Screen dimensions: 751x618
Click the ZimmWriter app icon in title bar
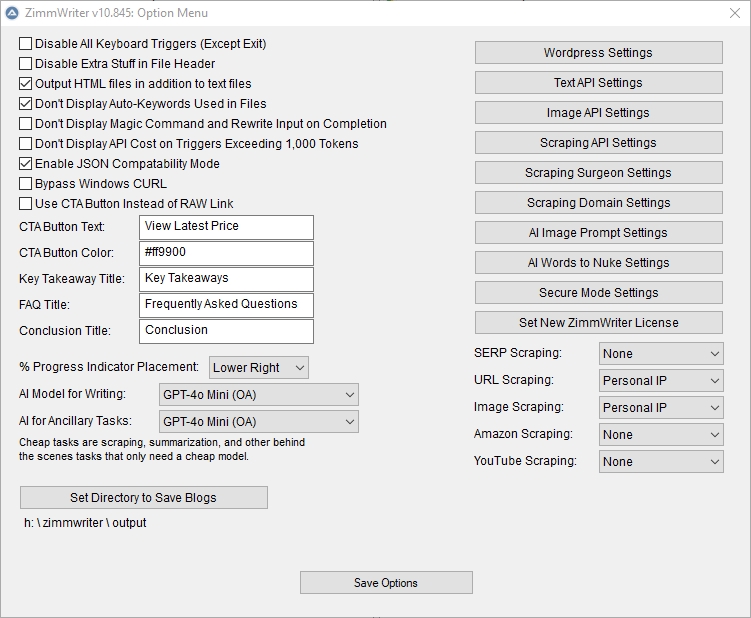[x=12, y=13]
